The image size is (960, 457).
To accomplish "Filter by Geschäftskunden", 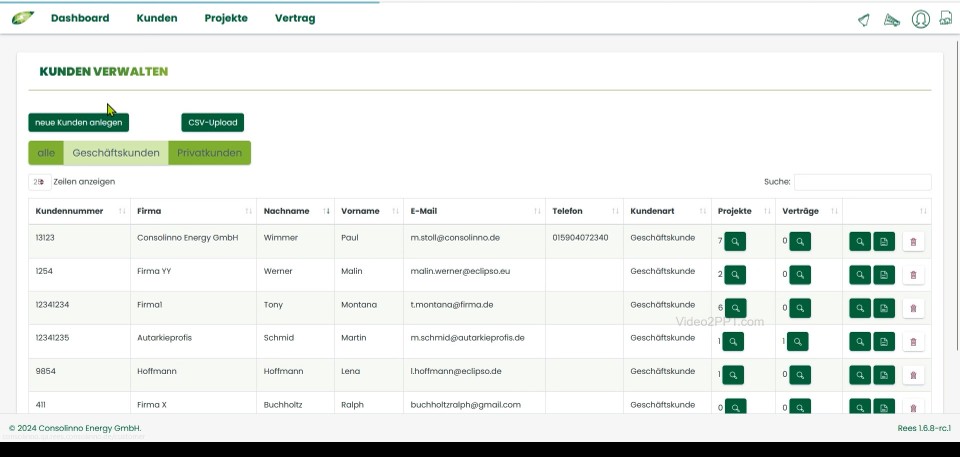I will point(116,153).
